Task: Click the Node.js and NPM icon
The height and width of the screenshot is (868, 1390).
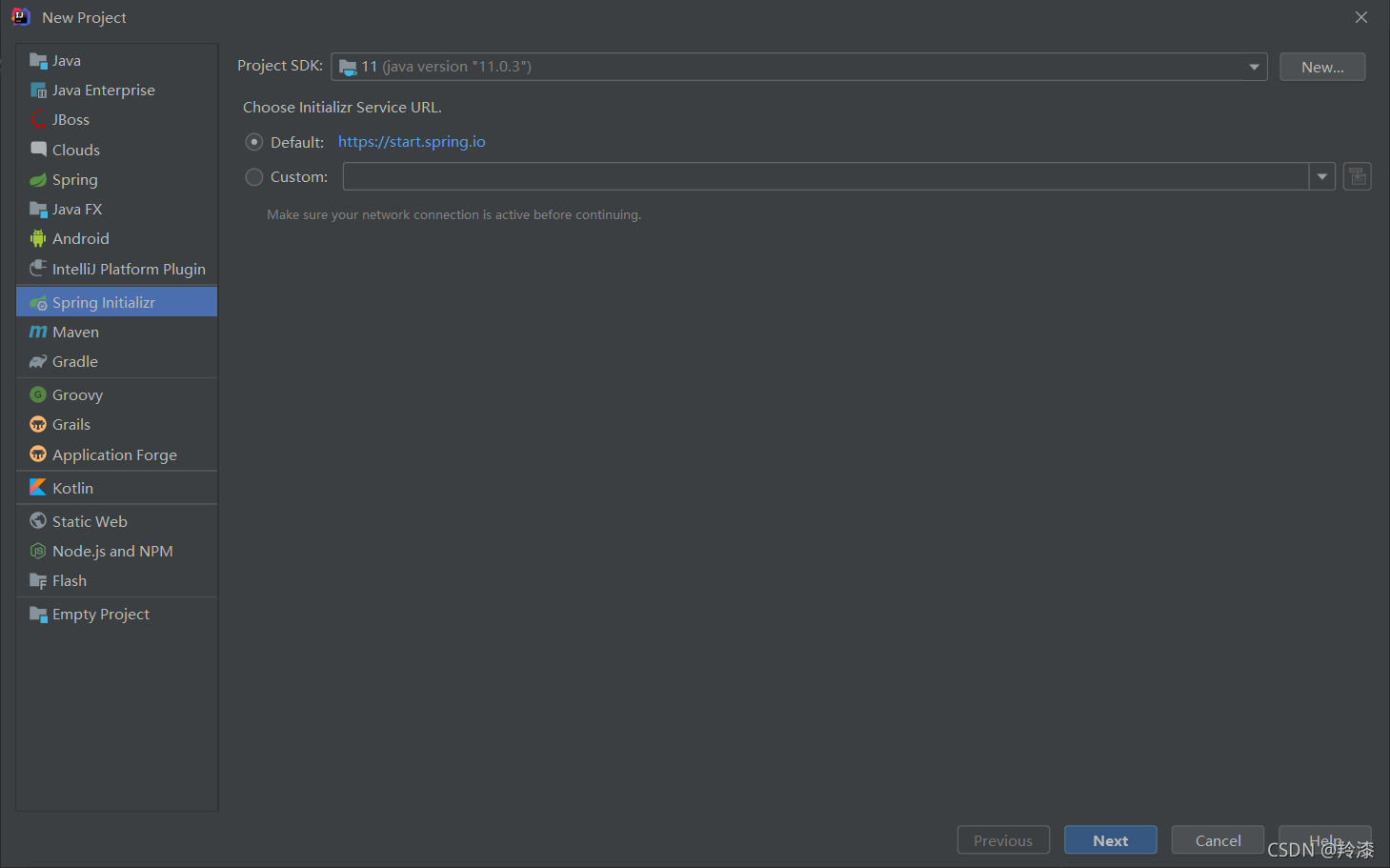Action: pyautogui.click(x=38, y=551)
